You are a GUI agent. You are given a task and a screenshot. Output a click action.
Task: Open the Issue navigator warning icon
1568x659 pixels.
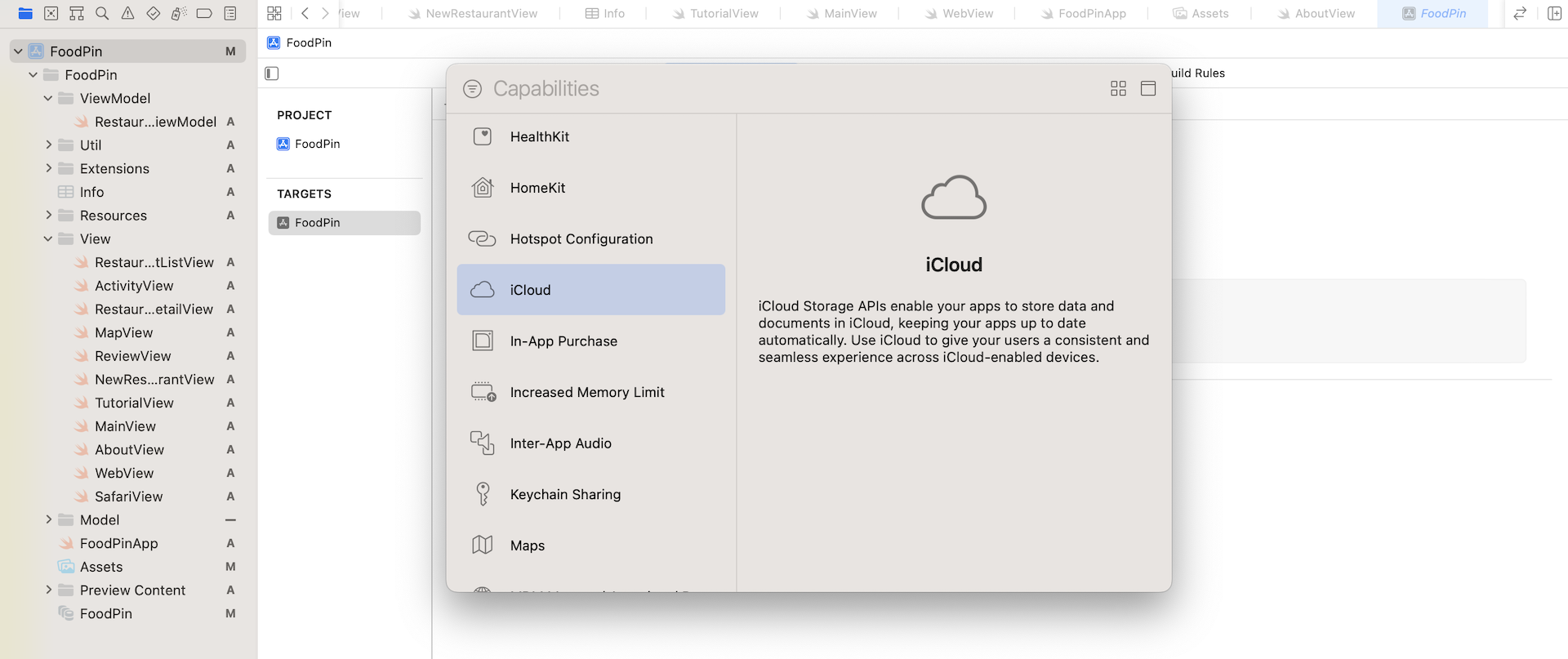[128, 13]
